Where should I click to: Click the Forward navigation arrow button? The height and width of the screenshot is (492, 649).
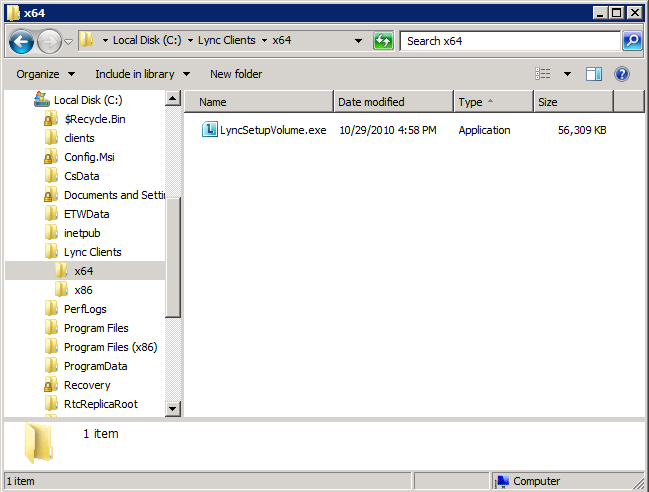[49, 41]
